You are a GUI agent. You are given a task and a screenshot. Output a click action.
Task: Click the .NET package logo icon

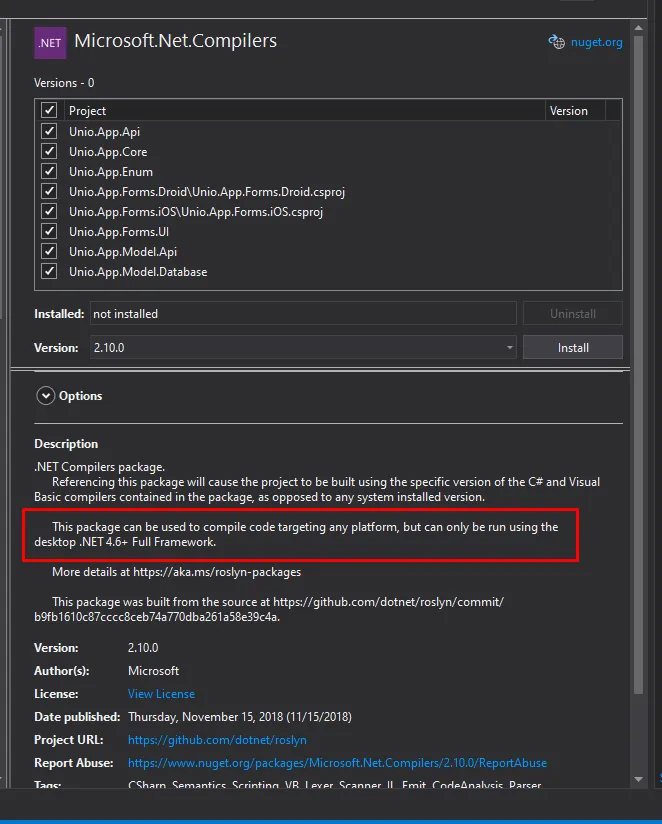coord(50,43)
